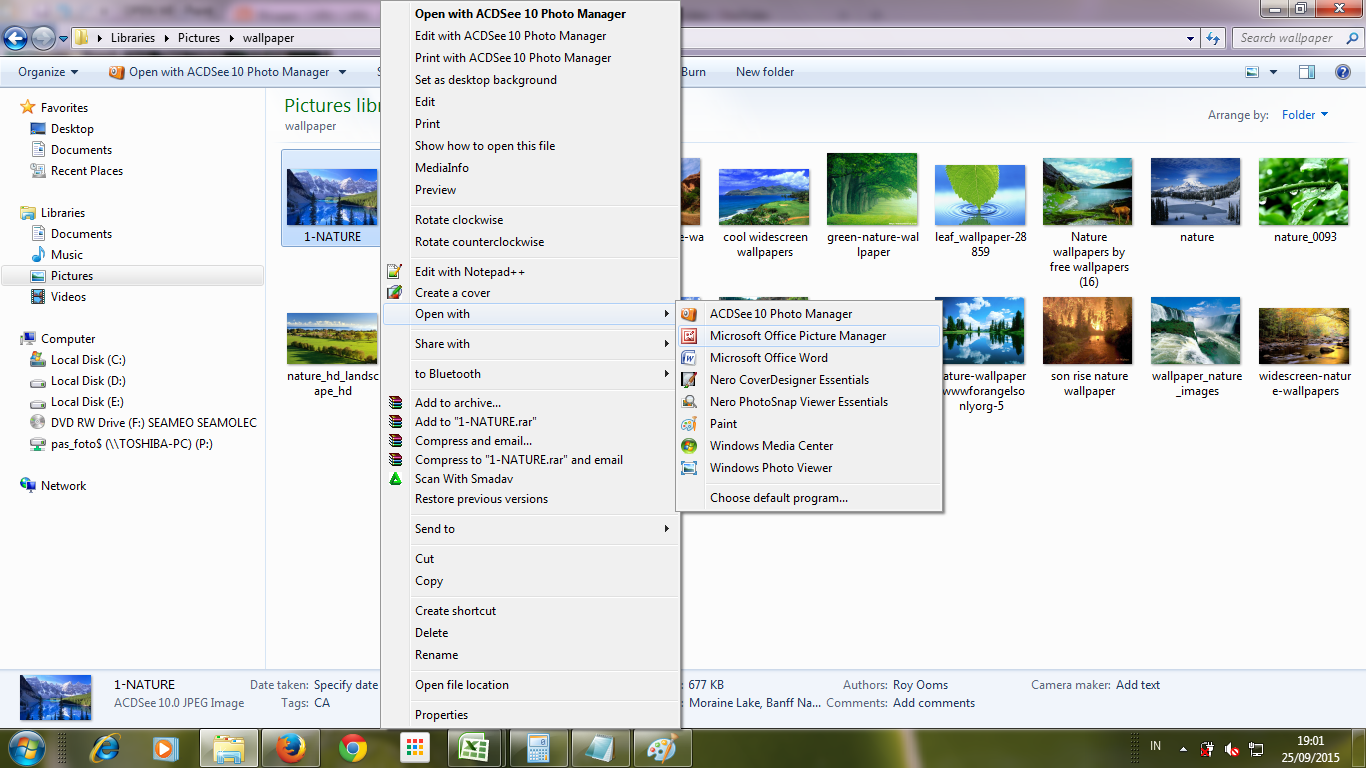This screenshot has width=1366, height=768.
Task: Select the 1-NATURE thumbnail
Action: pos(332,198)
